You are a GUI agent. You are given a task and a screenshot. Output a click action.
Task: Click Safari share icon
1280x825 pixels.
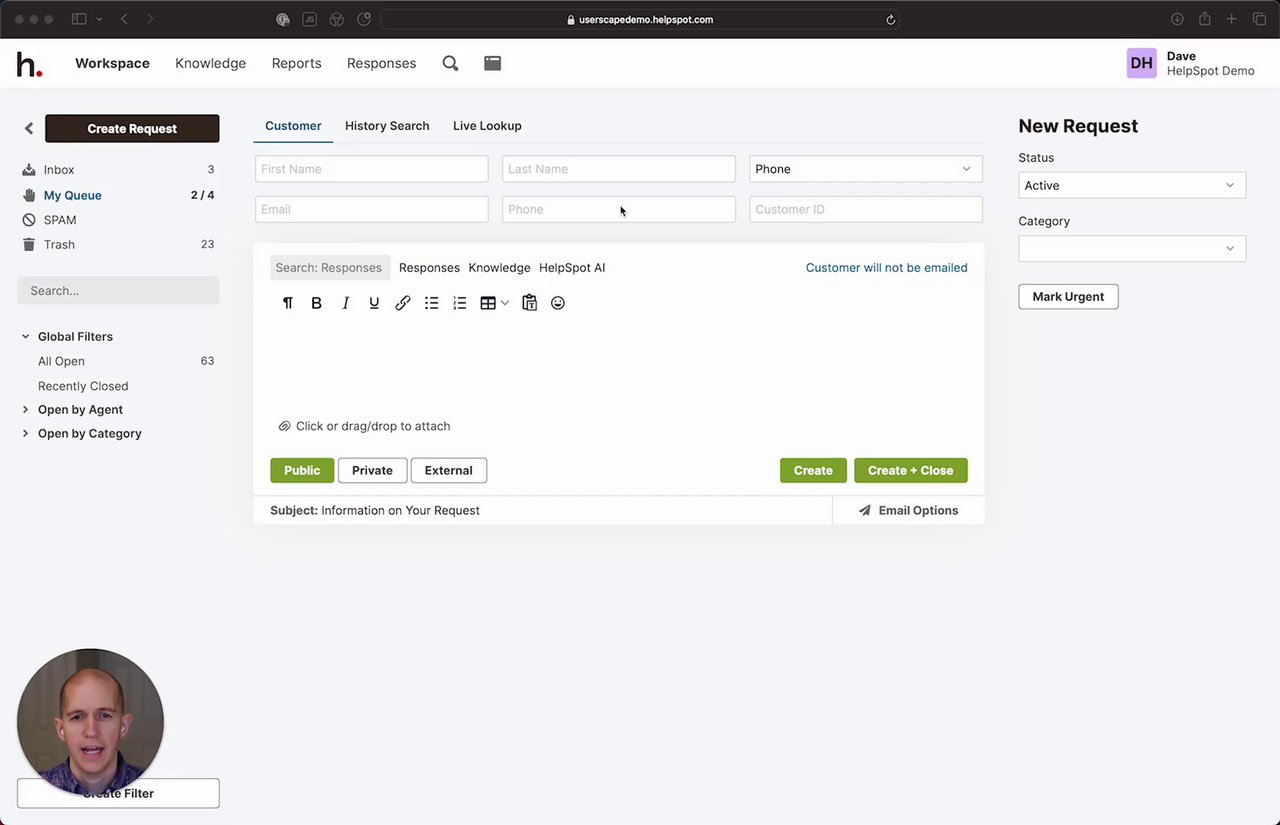tap(1205, 19)
